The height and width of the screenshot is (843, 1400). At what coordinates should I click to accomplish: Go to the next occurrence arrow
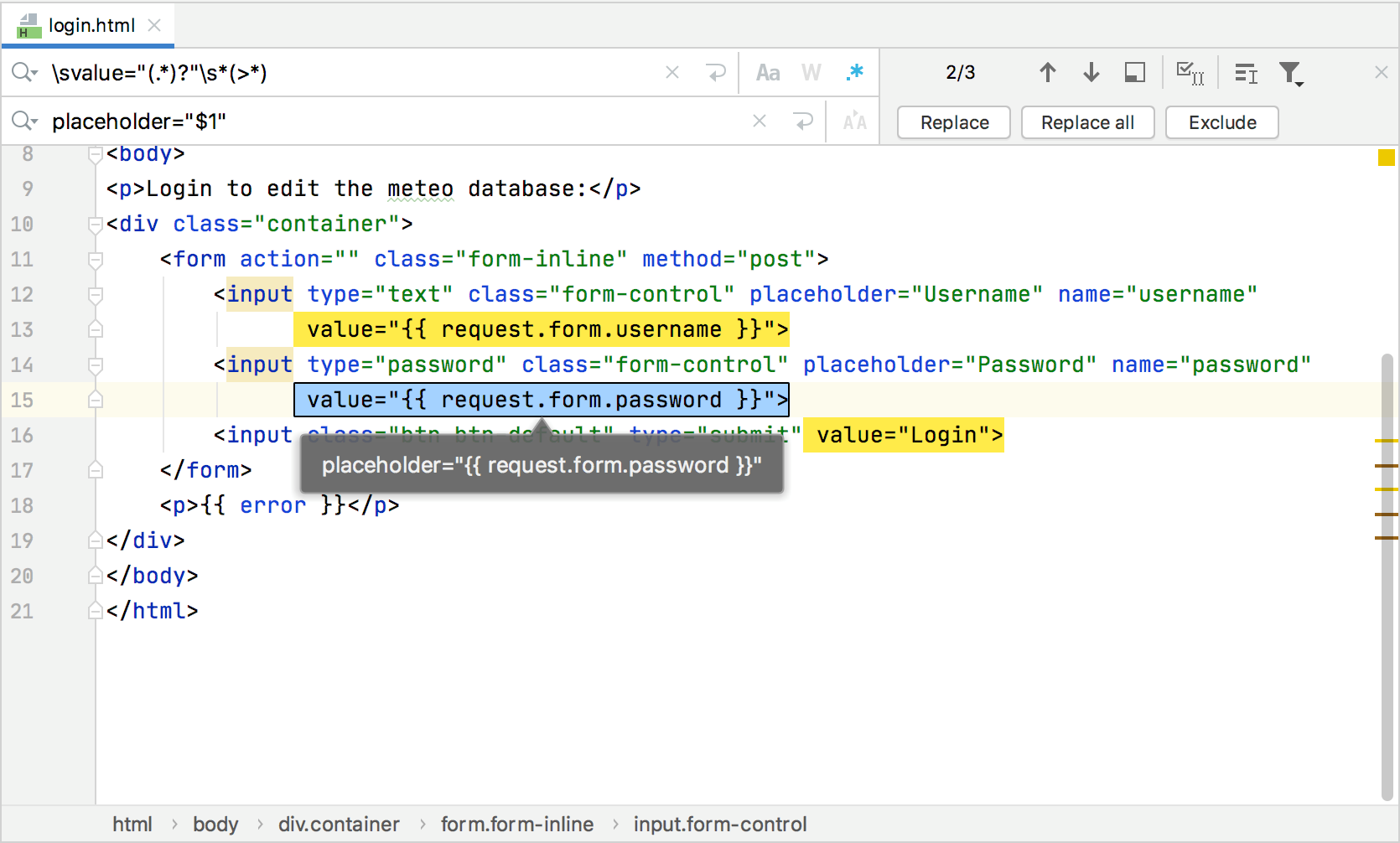click(1091, 73)
